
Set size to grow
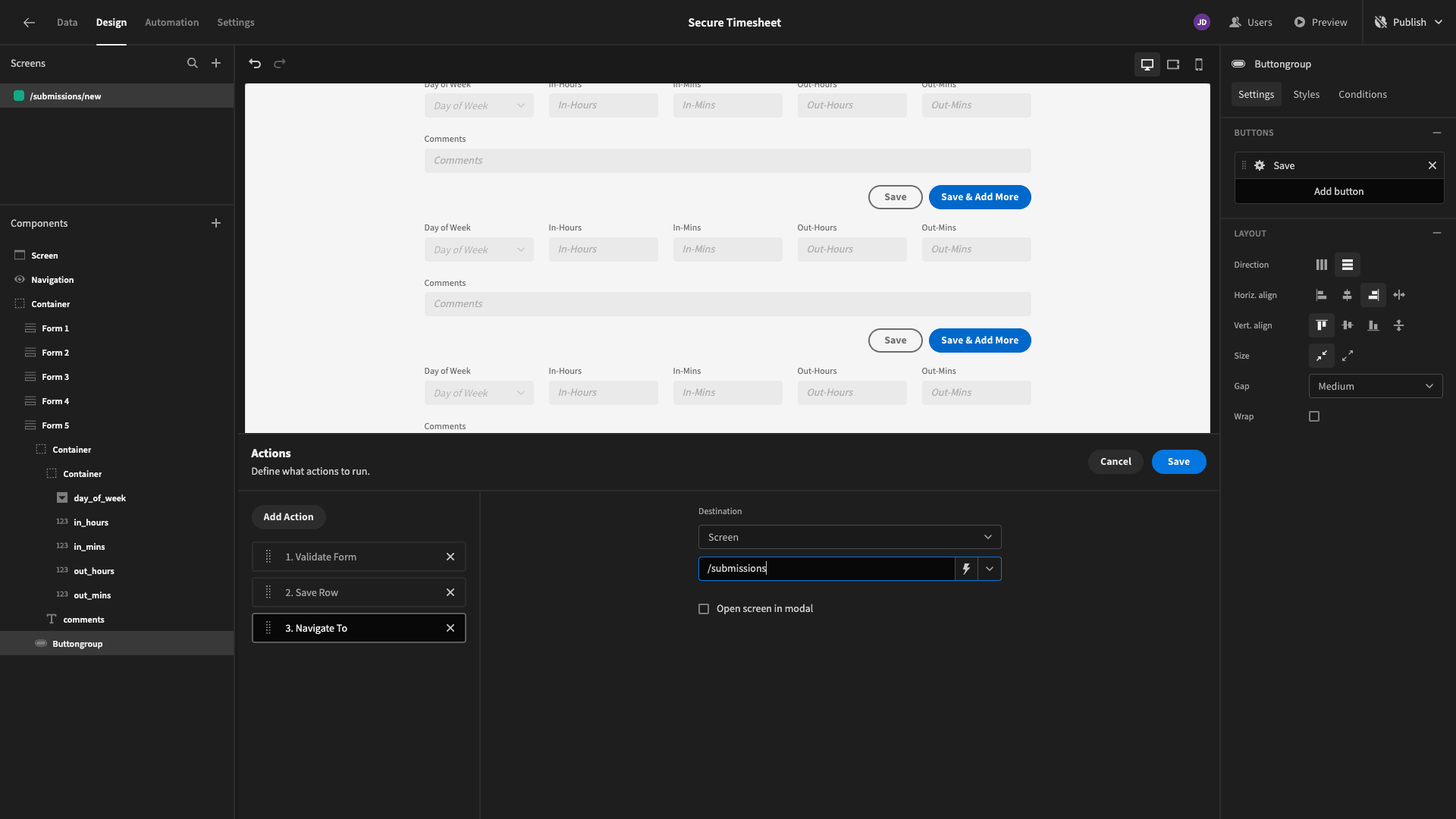tap(1348, 356)
